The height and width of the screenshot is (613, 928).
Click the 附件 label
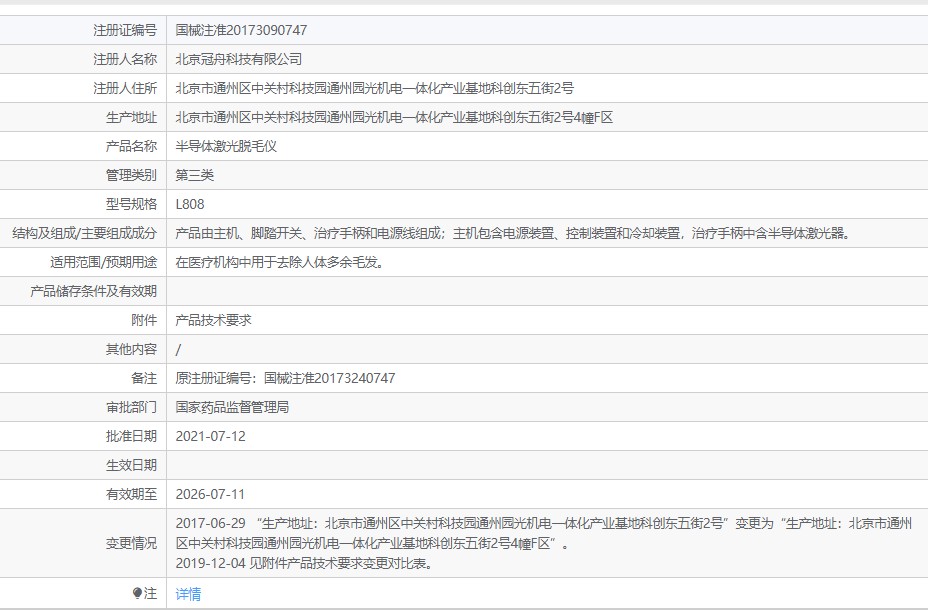click(144, 320)
